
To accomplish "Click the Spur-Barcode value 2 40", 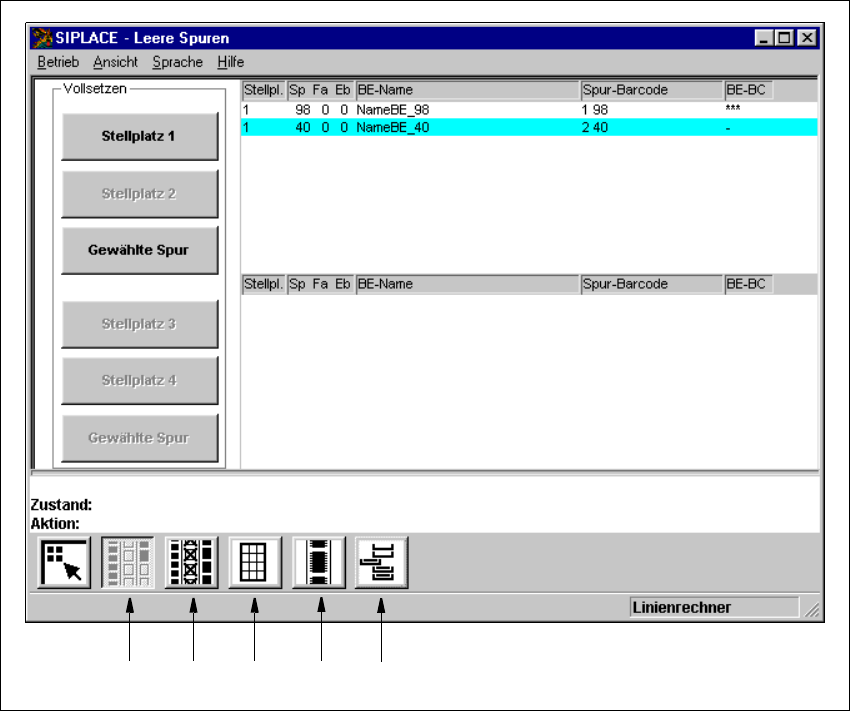I will click(595, 128).
